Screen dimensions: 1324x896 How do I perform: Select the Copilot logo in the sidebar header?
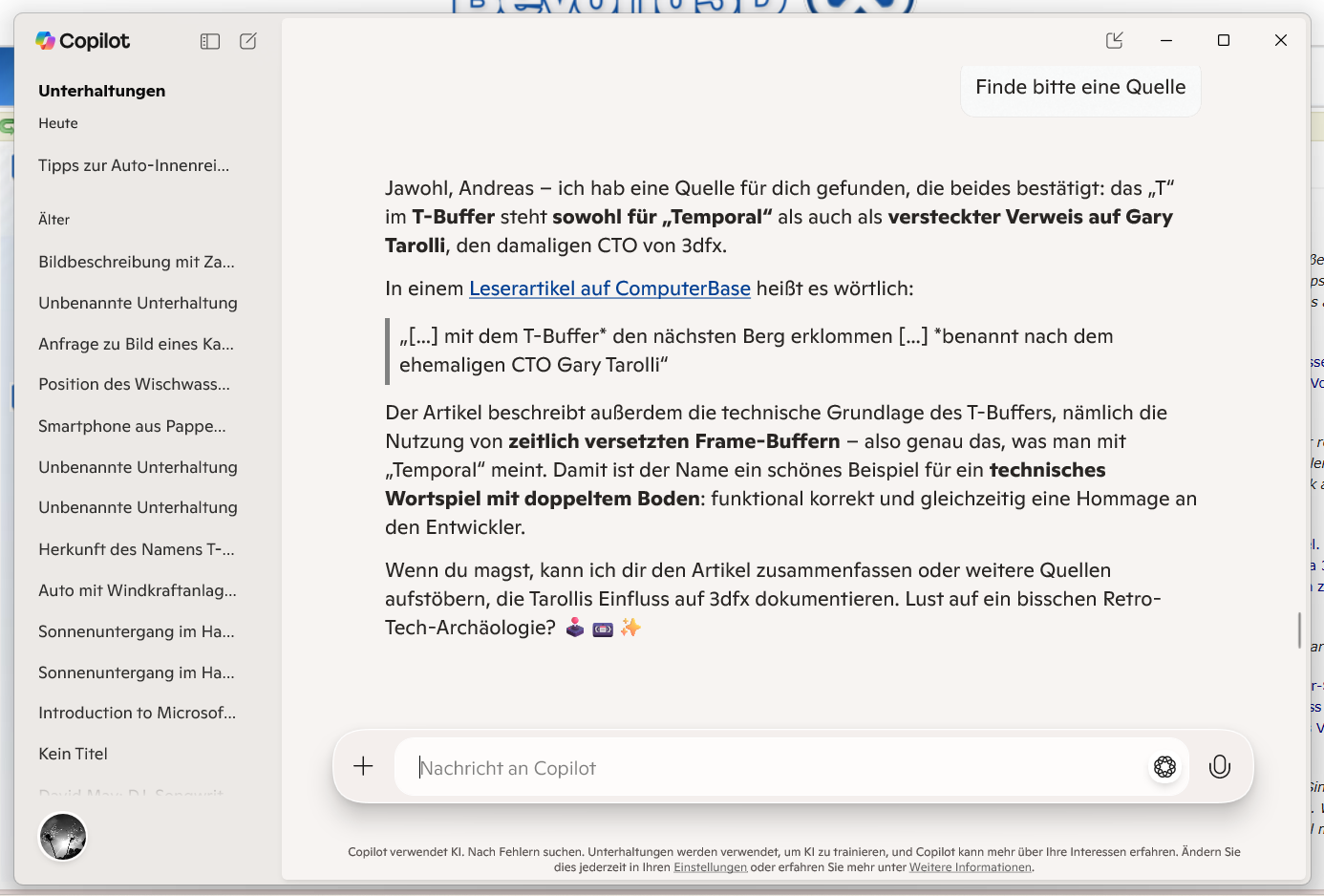(81, 40)
